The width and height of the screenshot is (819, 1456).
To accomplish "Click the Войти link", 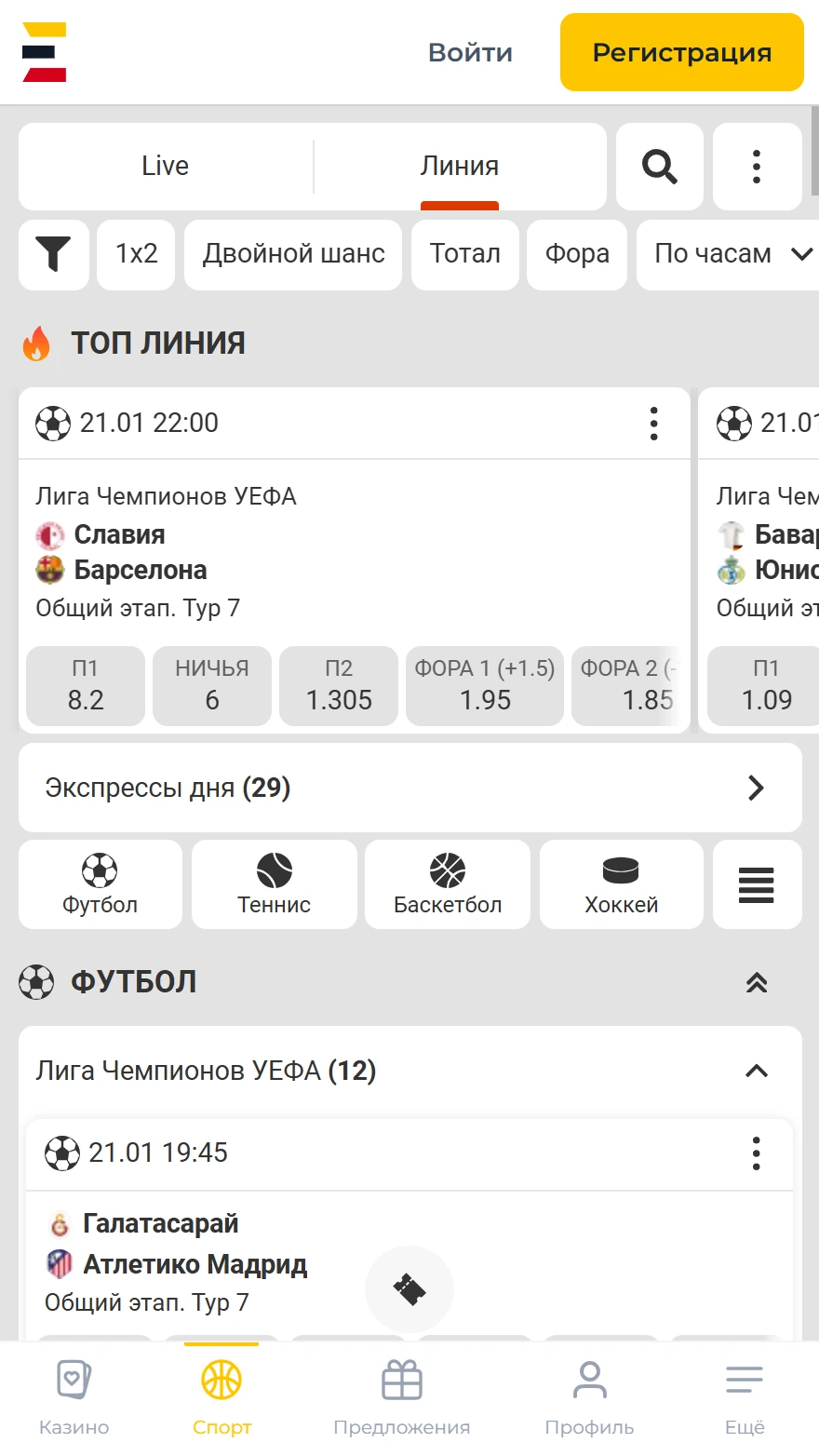I will pos(470,53).
